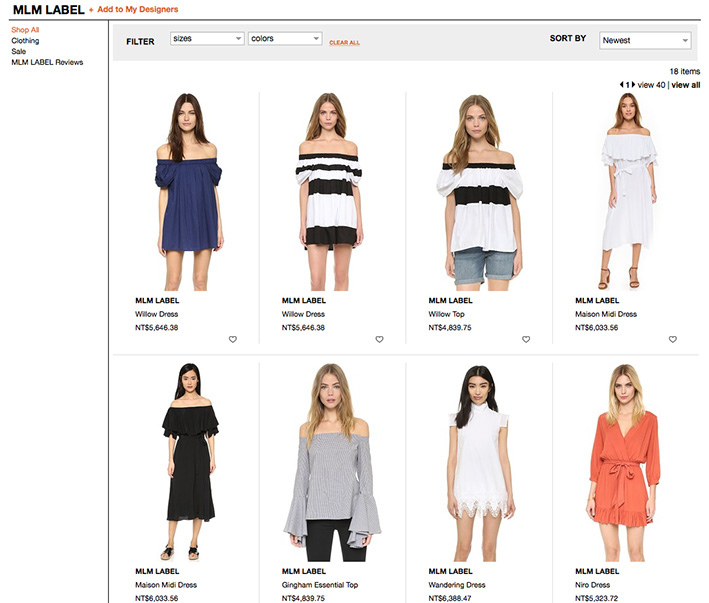Click MLM LABEL page heading
The height and width of the screenshot is (603, 709).
(x=48, y=9)
